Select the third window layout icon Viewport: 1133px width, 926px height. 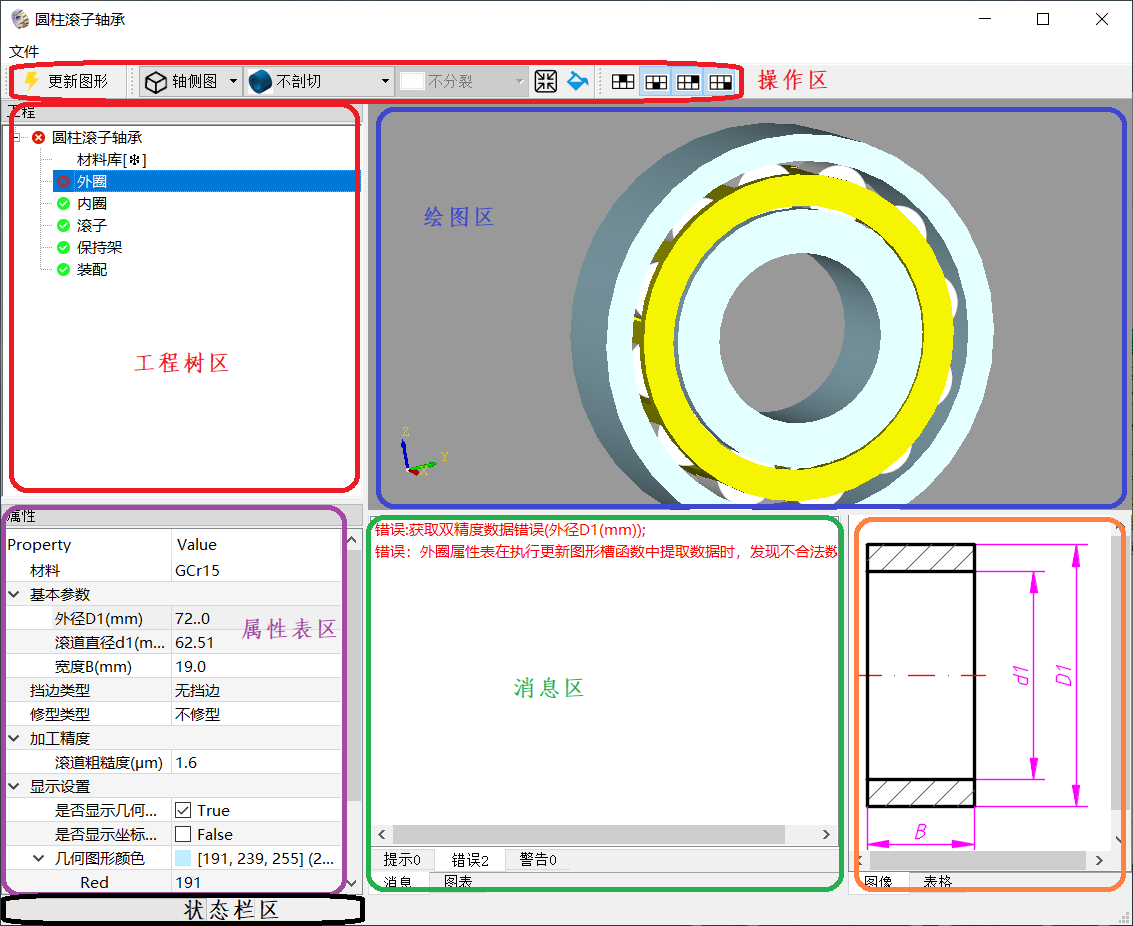coord(688,82)
